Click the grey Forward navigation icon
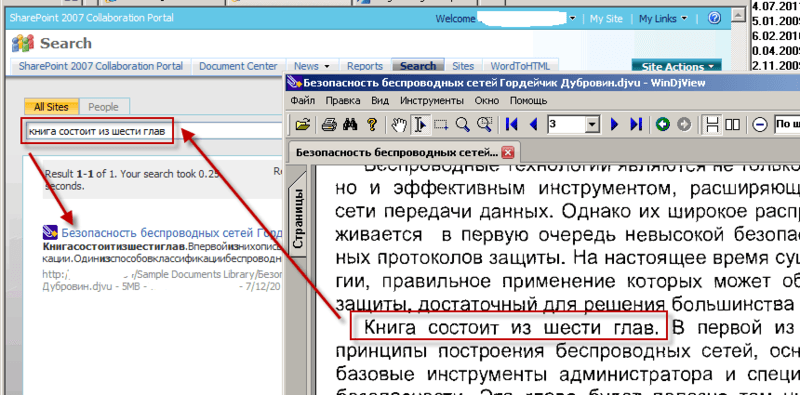Viewport: 800px width, 395px height. [x=684, y=124]
